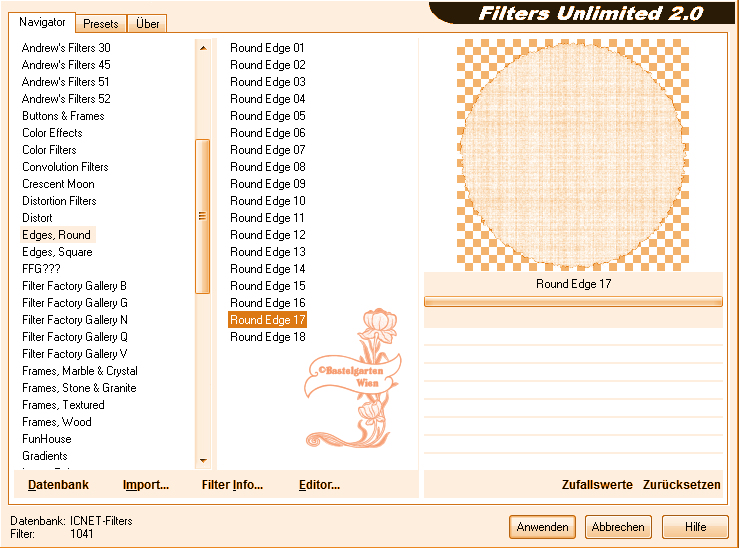
Task: Open the Editor... button
Action: point(319,485)
